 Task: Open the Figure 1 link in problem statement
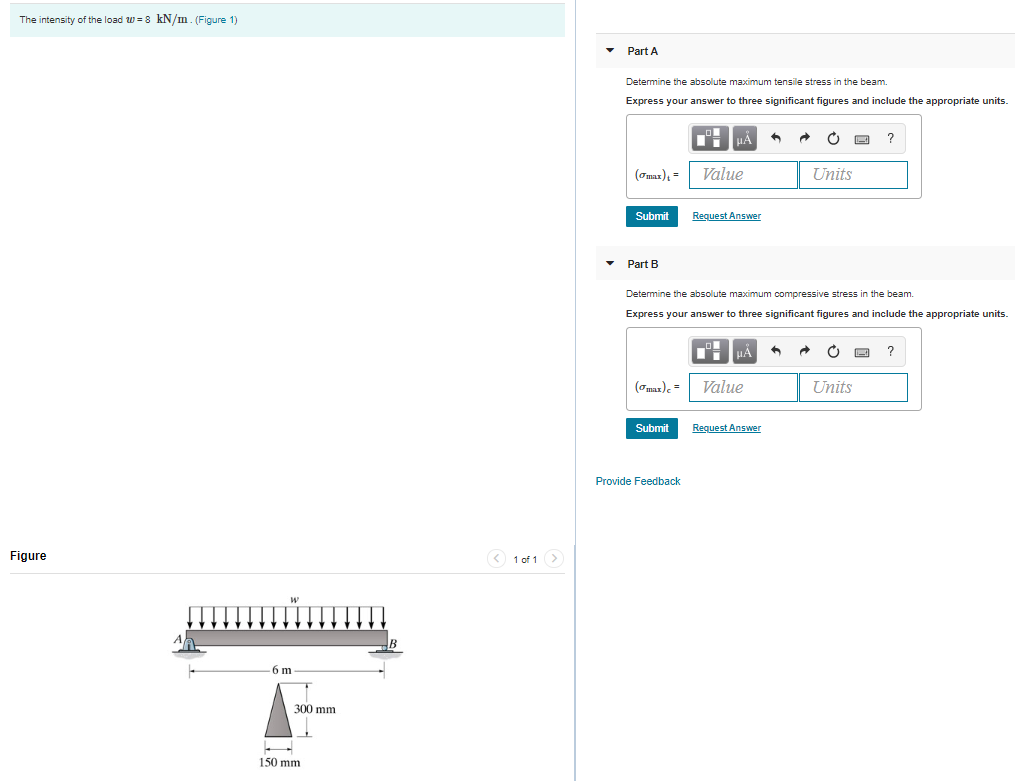click(x=215, y=19)
